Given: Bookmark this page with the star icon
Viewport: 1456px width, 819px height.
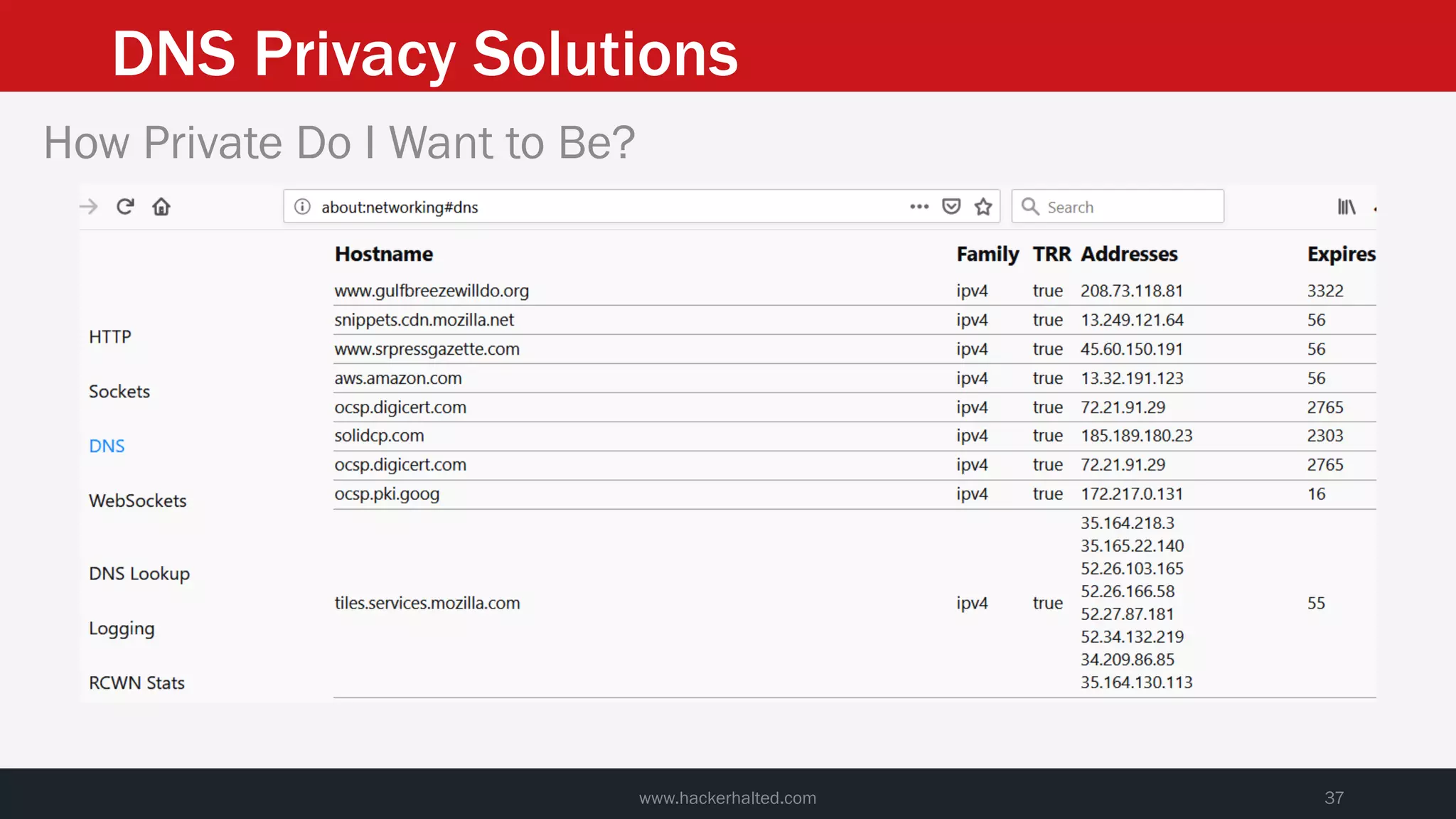Looking at the screenshot, I should click(983, 207).
